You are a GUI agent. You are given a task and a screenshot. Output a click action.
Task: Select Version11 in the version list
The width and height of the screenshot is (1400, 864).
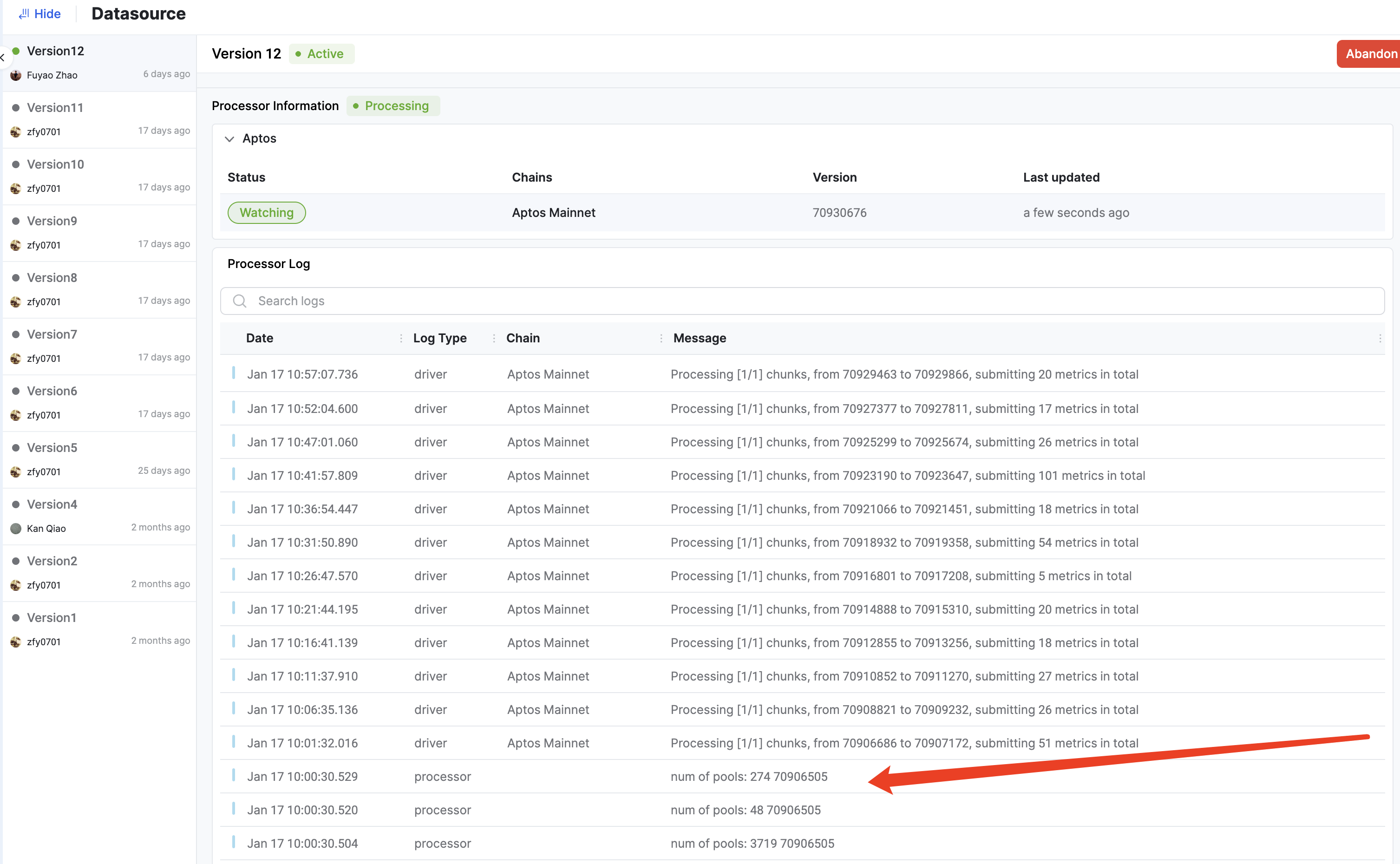click(x=55, y=107)
